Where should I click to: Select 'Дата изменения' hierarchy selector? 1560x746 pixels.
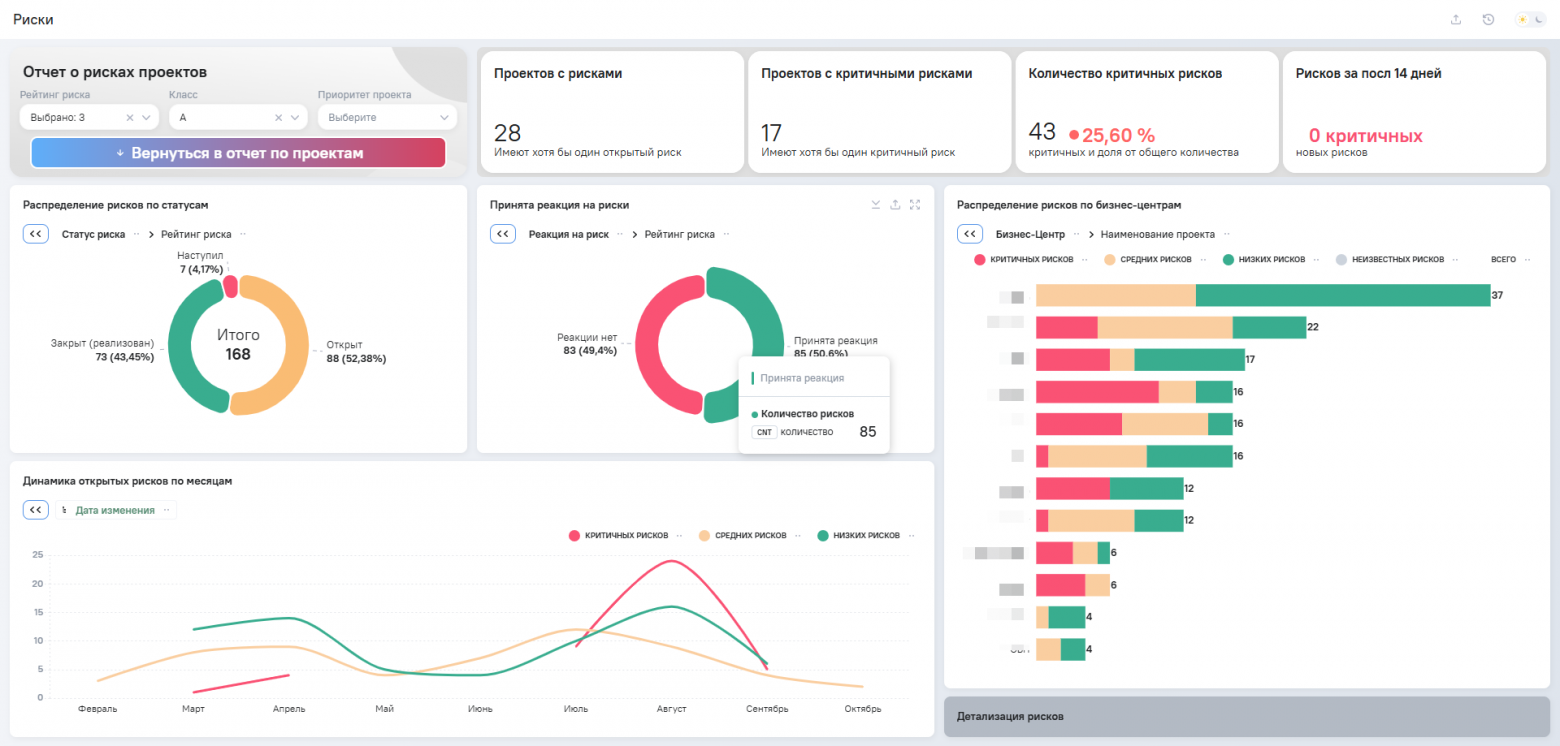115,510
